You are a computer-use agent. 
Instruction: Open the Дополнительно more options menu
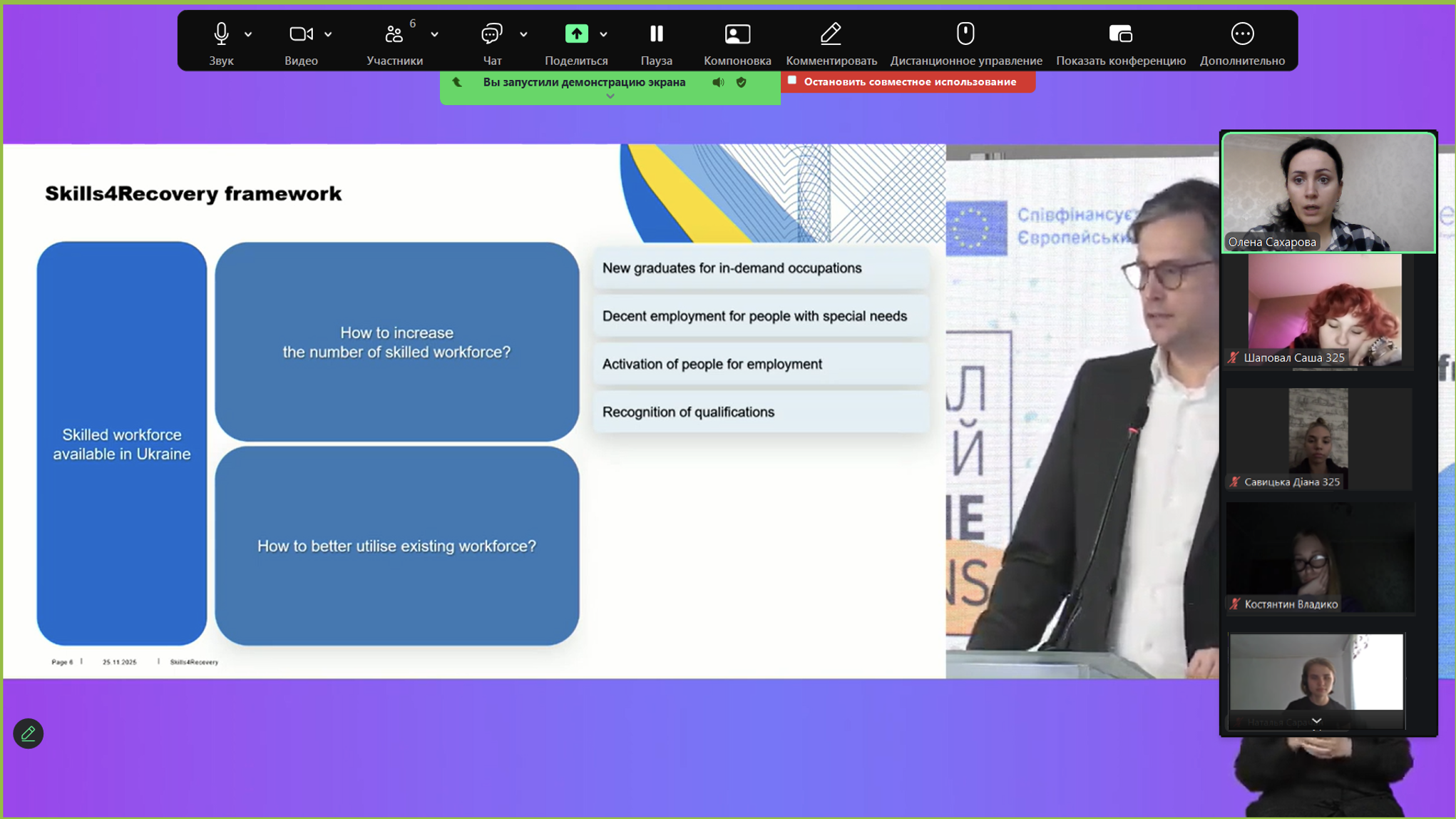[1241, 34]
